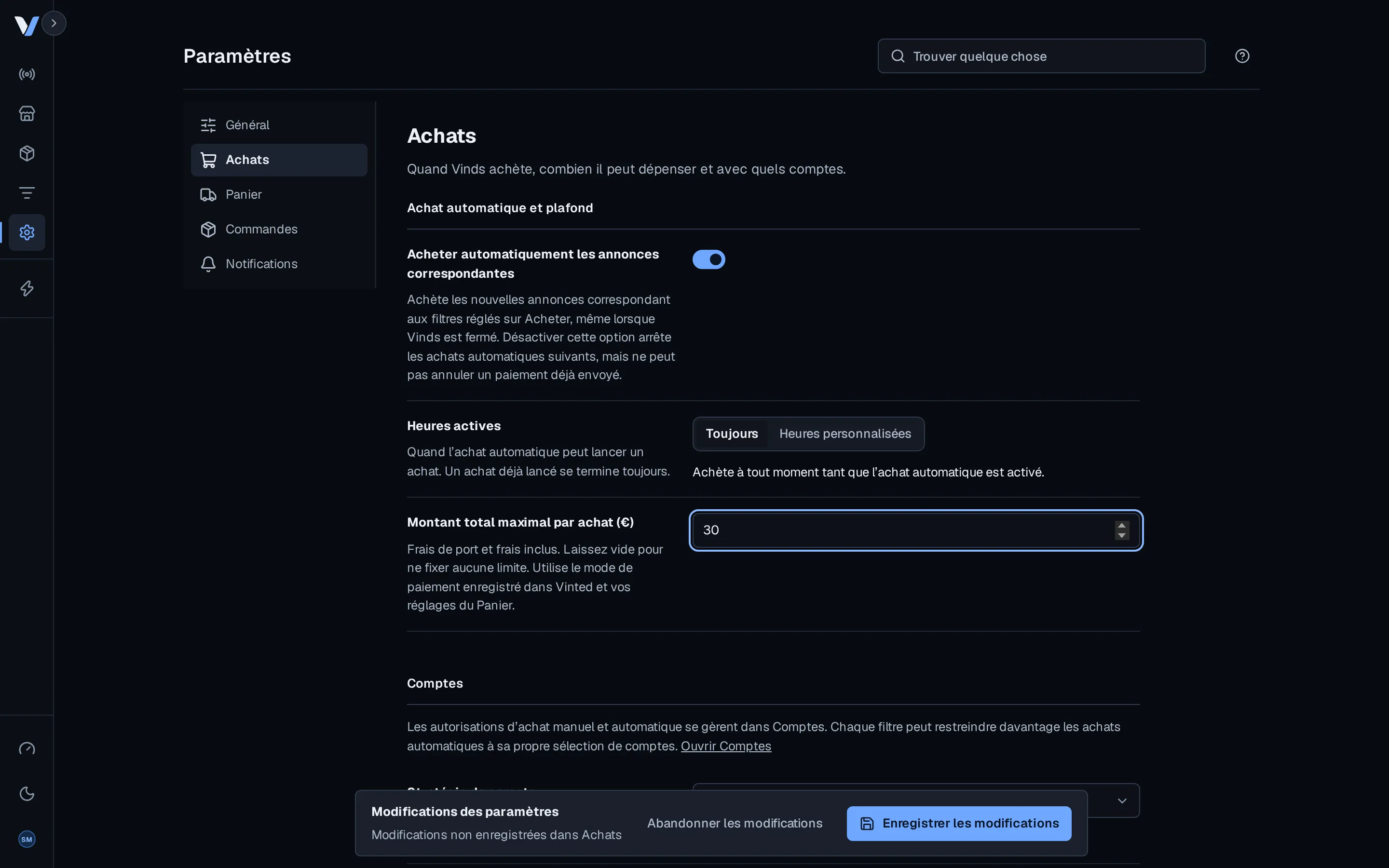Open the Général settings tab
Screen dimensions: 1389x868
click(x=279, y=125)
